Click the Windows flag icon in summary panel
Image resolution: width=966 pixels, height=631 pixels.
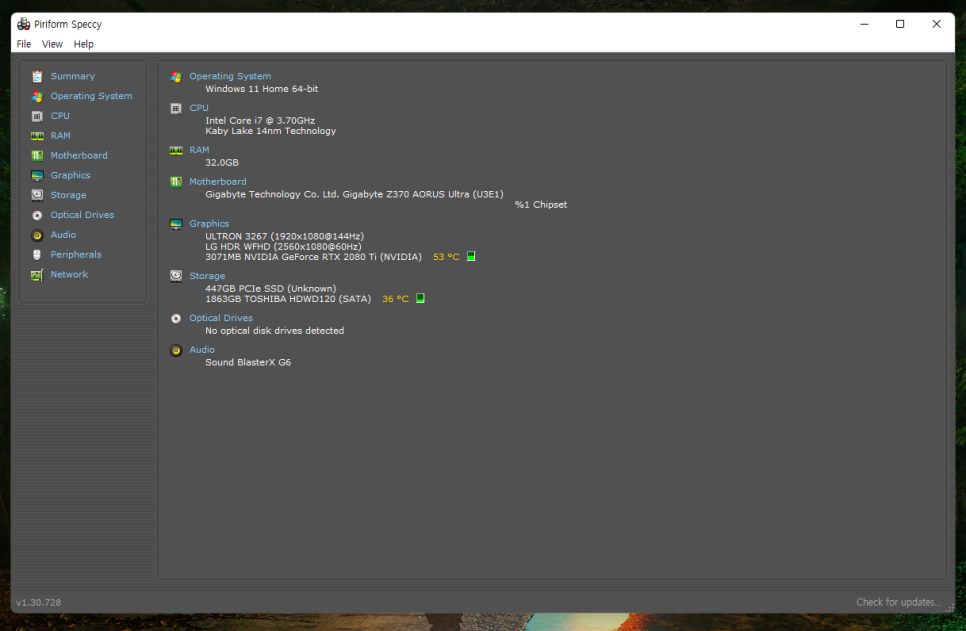click(176, 76)
